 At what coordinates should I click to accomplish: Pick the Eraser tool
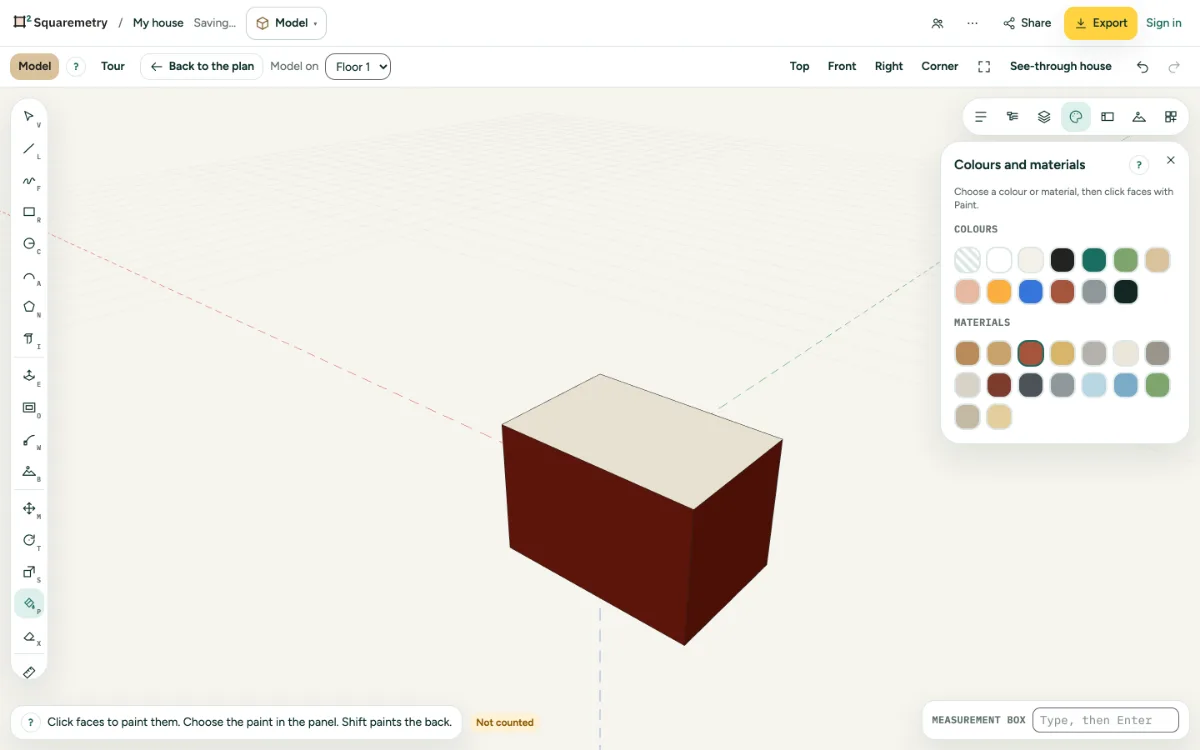[29, 636]
